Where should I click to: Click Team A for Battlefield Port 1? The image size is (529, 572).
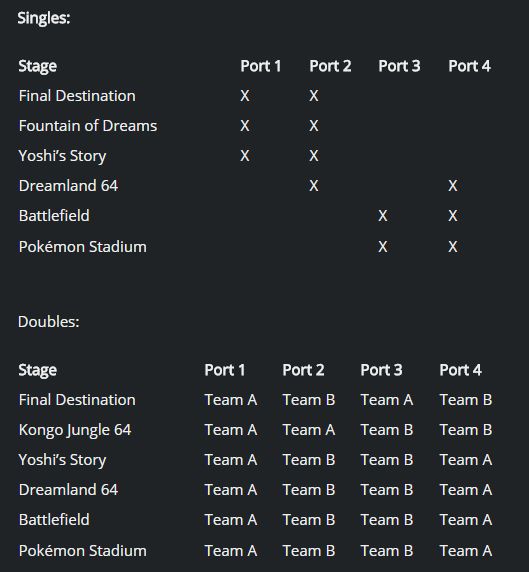231,519
